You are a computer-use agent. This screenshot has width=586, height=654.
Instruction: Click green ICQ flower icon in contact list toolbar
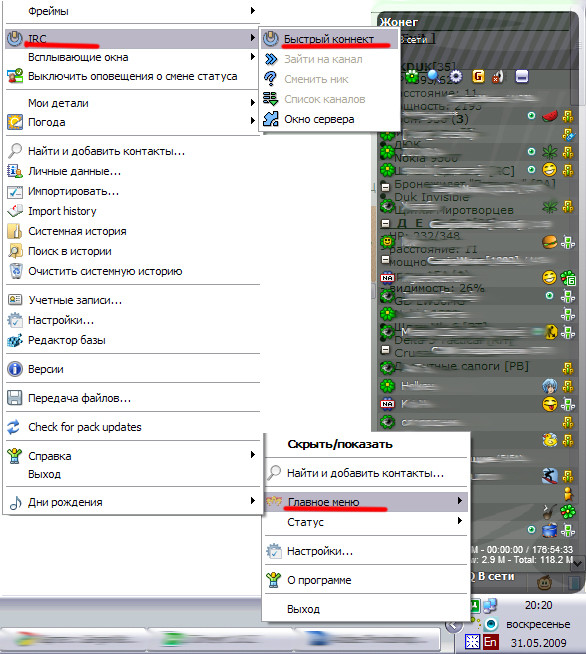click(x=412, y=76)
